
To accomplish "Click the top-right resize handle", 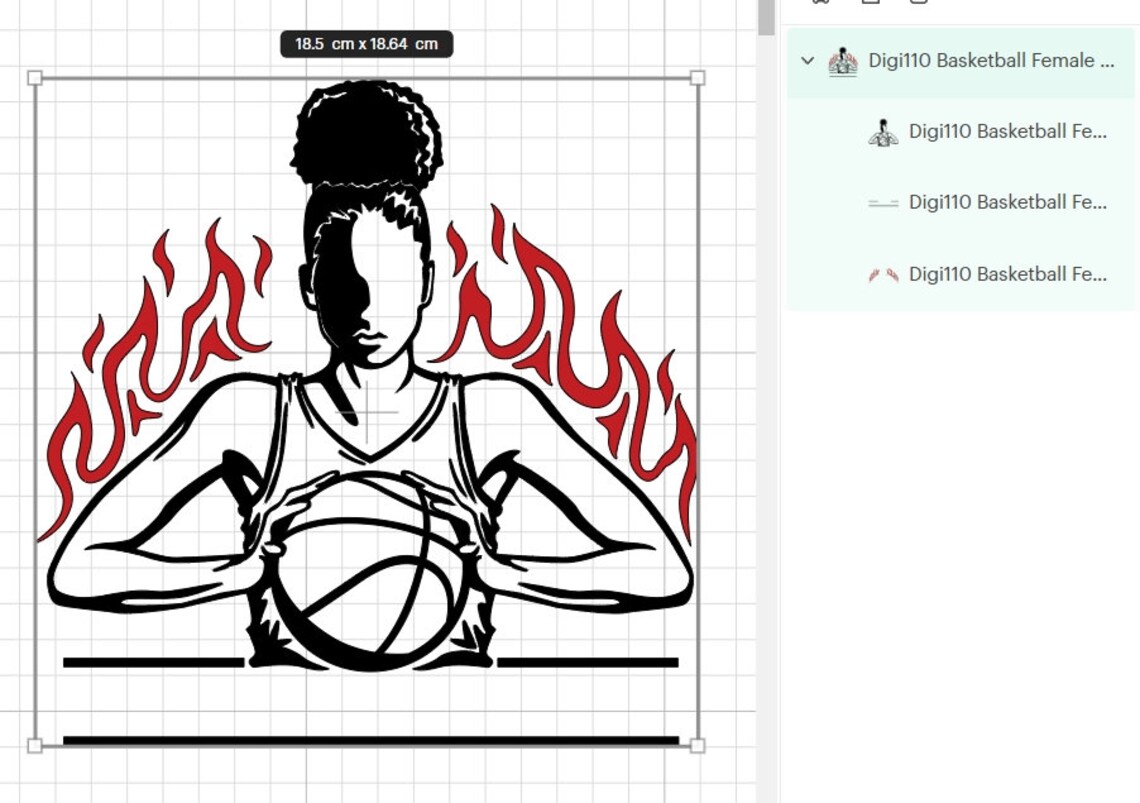I will [698, 77].
